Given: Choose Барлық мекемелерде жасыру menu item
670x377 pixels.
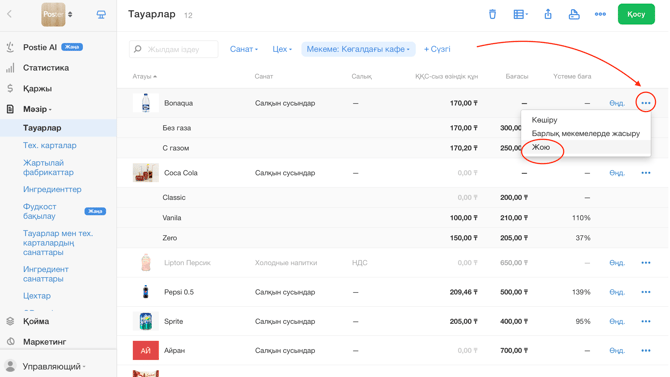Looking at the screenshot, I should point(586,133).
